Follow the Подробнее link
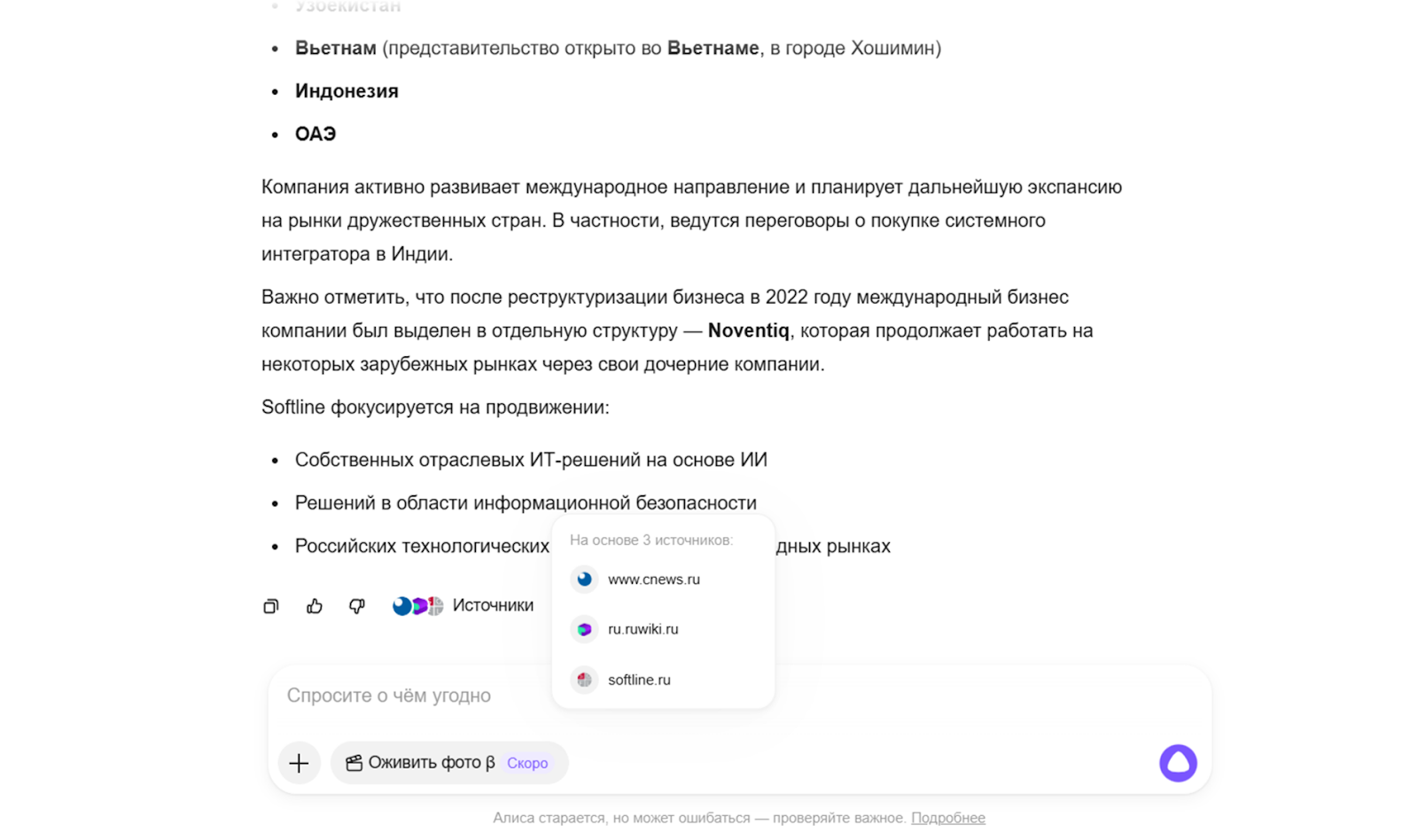Viewport: 1418px width, 840px height. [947, 818]
